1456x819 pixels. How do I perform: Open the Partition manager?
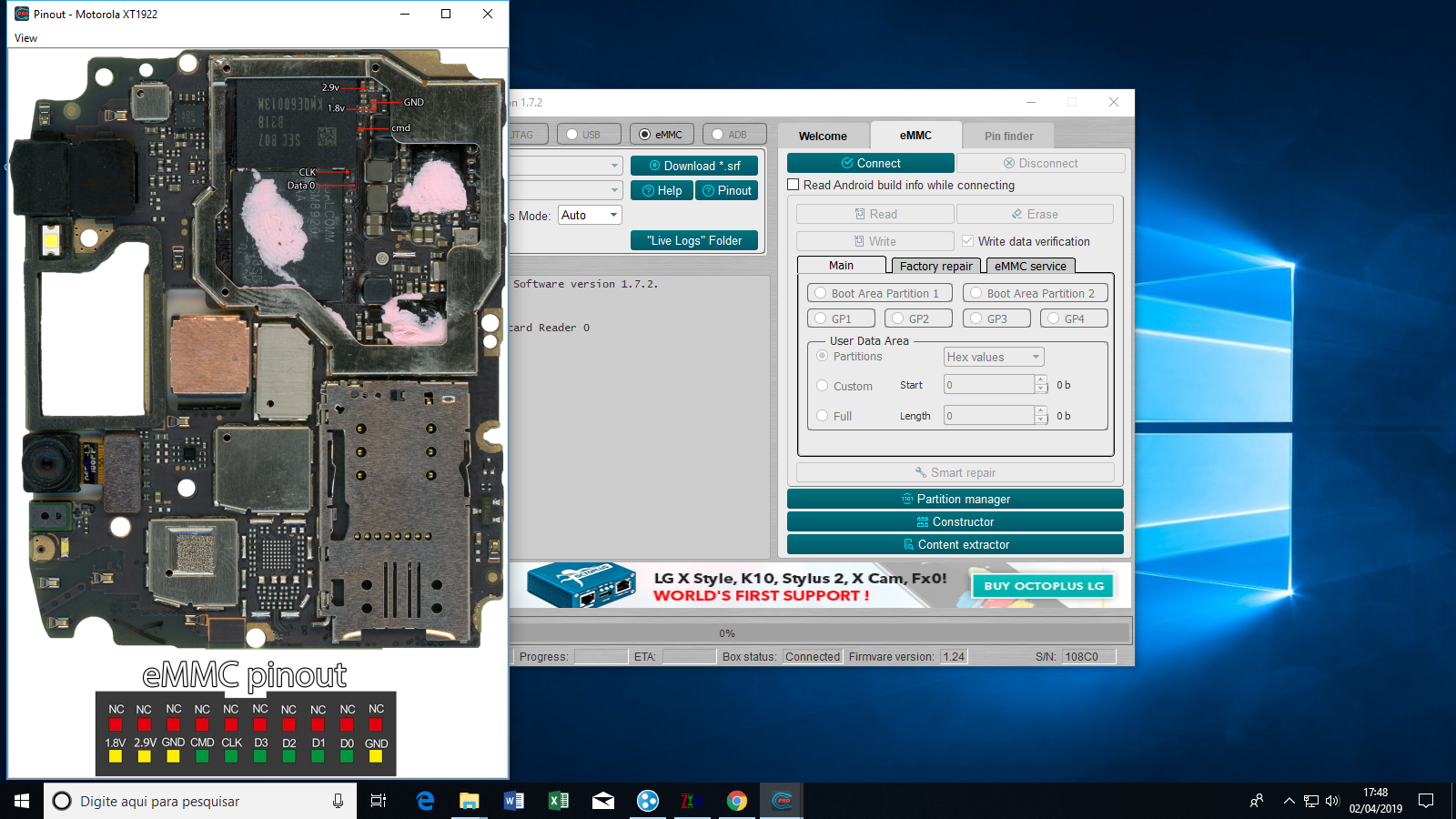955,499
